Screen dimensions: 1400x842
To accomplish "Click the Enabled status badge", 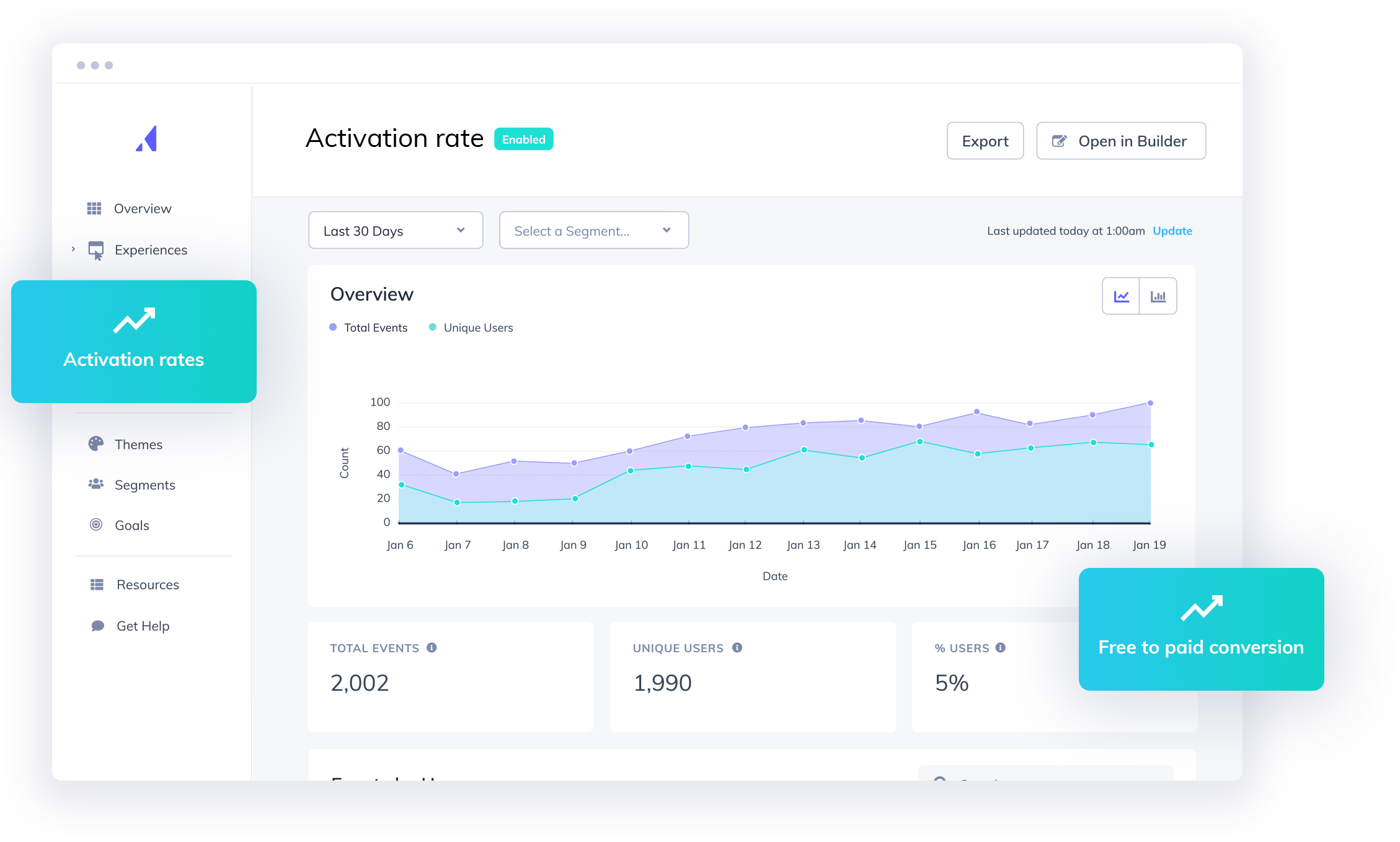I will 524,139.
